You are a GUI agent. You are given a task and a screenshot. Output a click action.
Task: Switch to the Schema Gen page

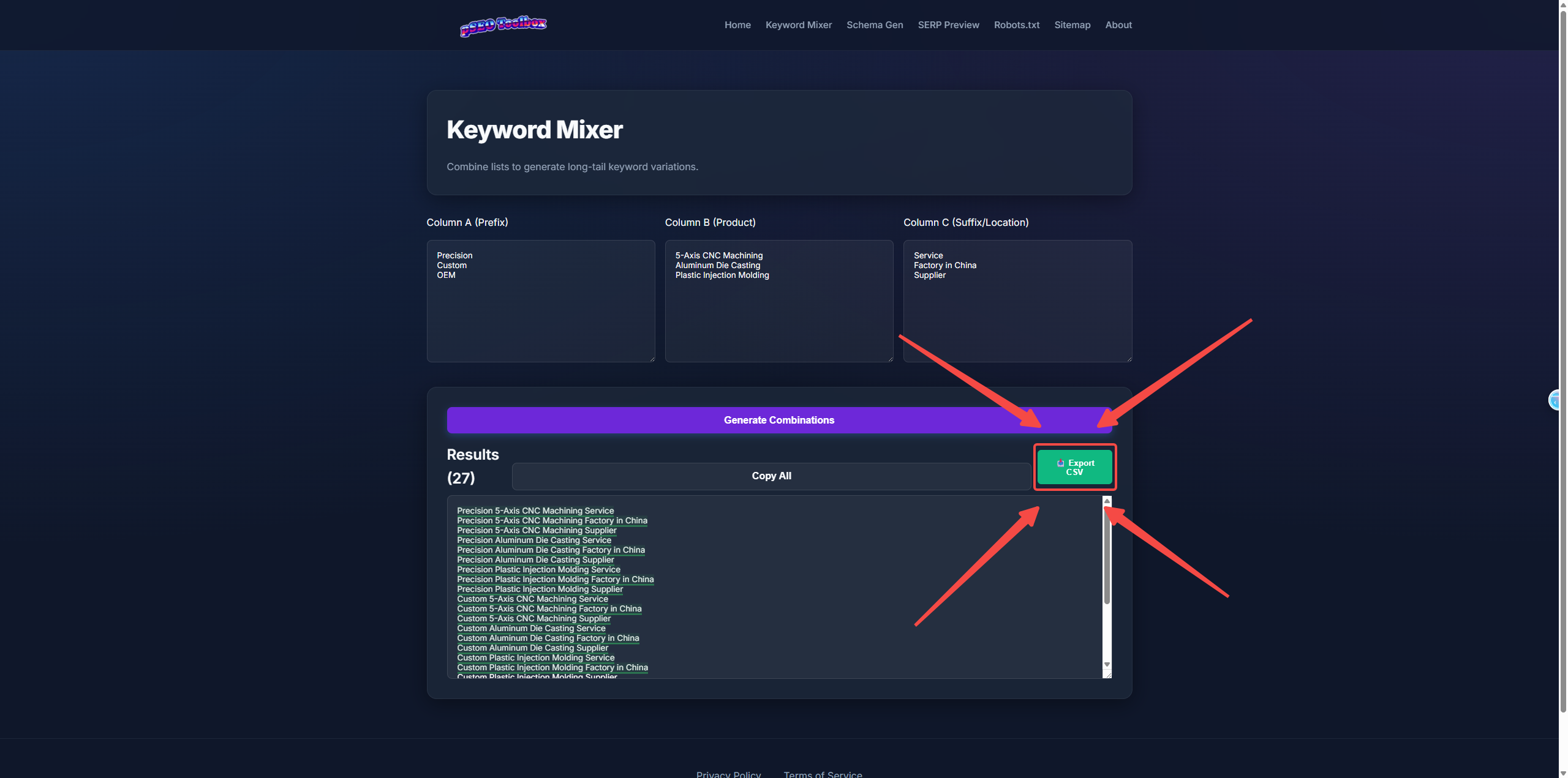point(875,25)
